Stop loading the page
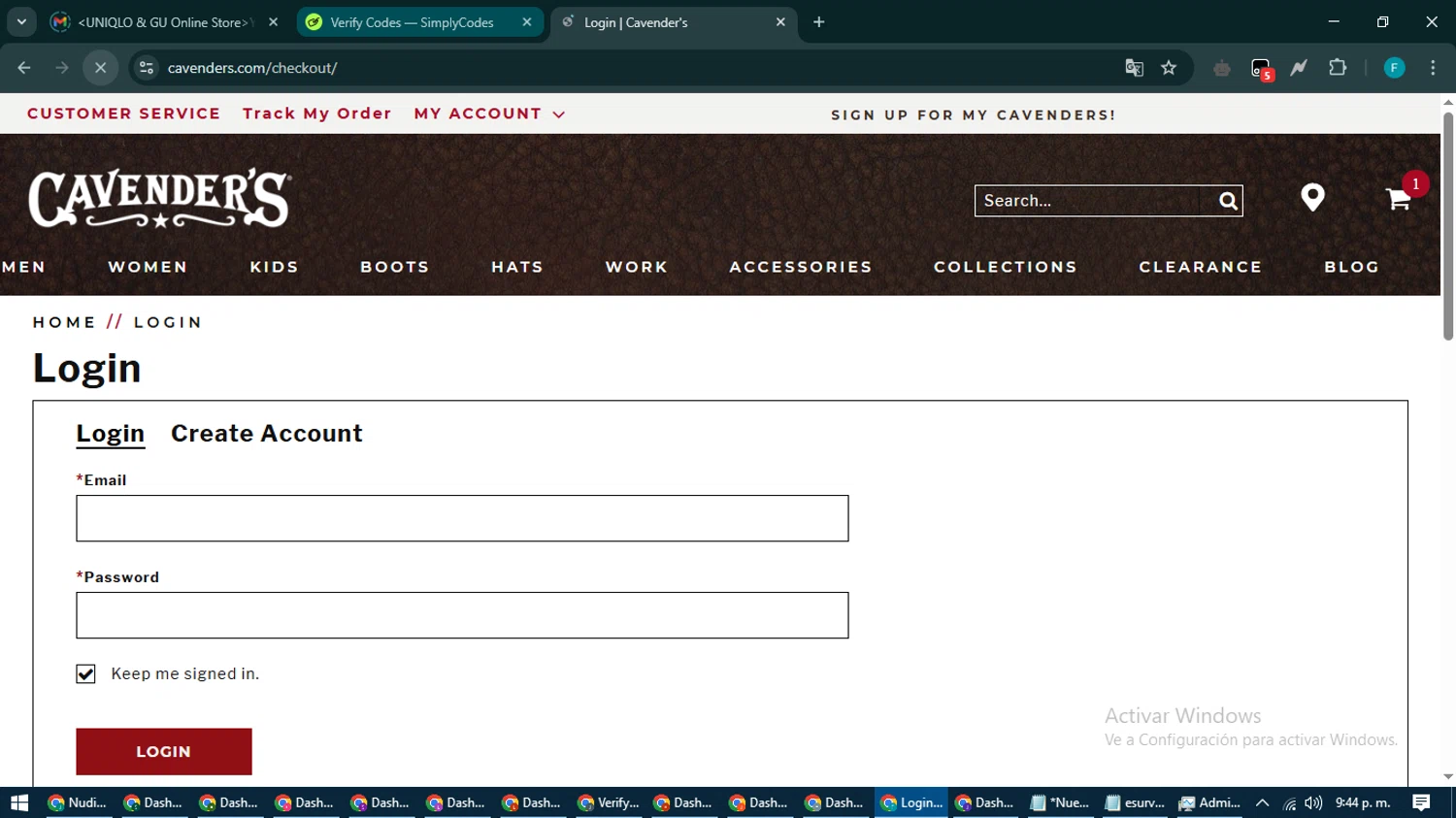Image resolution: width=1456 pixels, height=818 pixels. coord(100,68)
